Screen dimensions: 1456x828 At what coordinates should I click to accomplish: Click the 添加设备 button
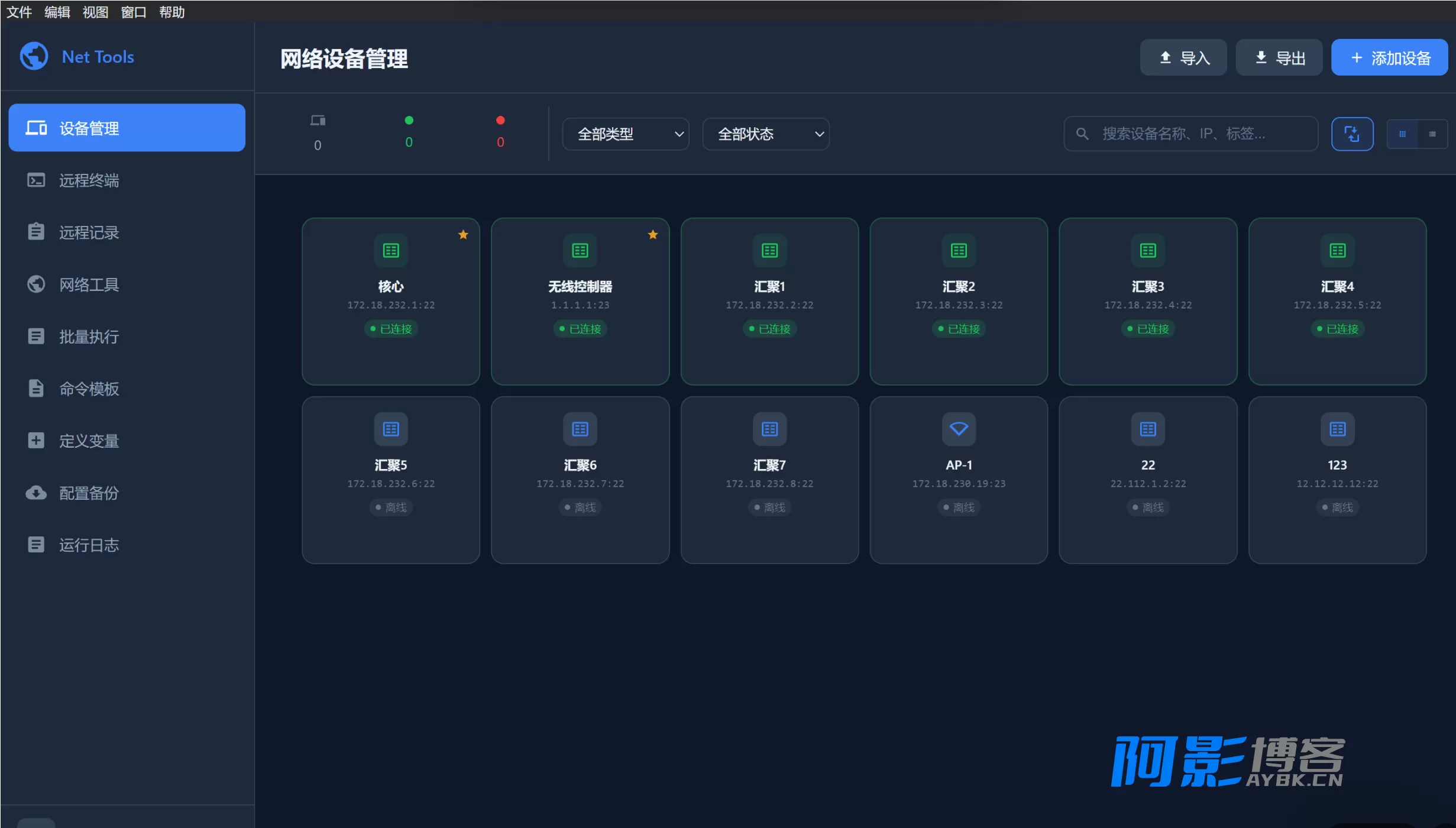click(x=1389, y=57)
